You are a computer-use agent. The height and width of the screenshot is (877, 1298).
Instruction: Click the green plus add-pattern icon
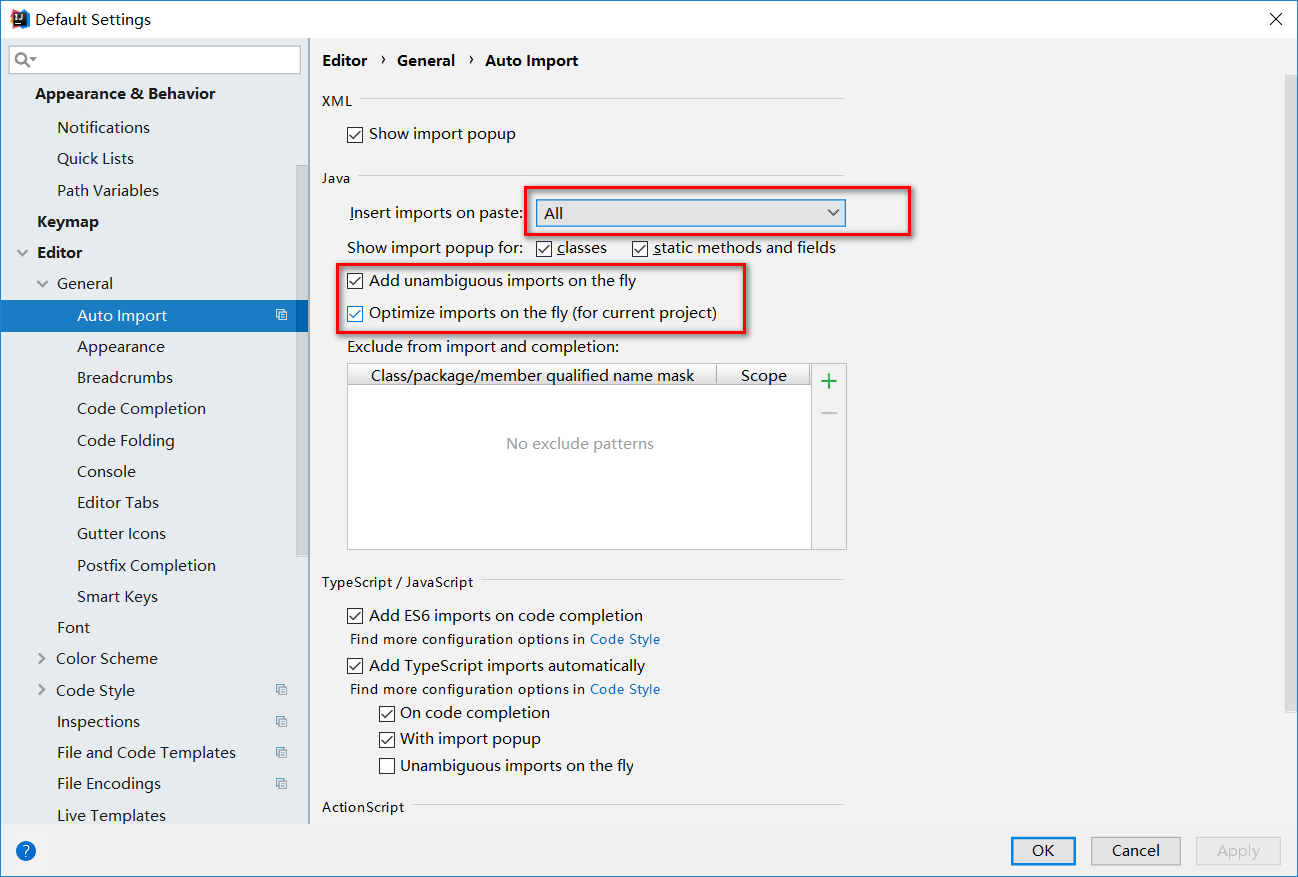[828, 381]
